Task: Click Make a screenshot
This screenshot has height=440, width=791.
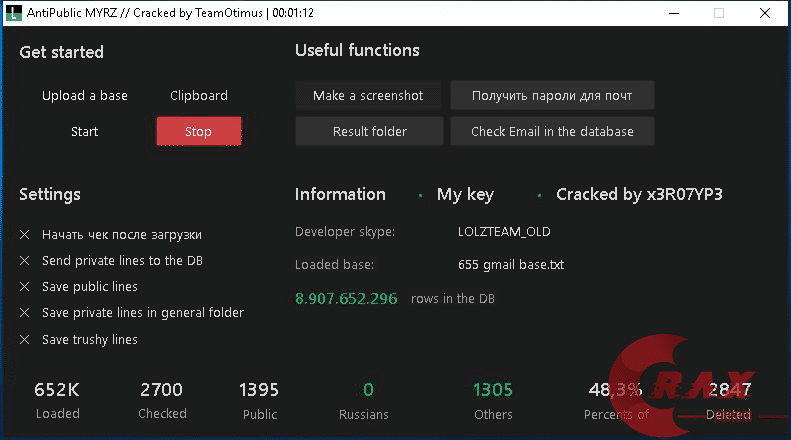Action: 368,96
